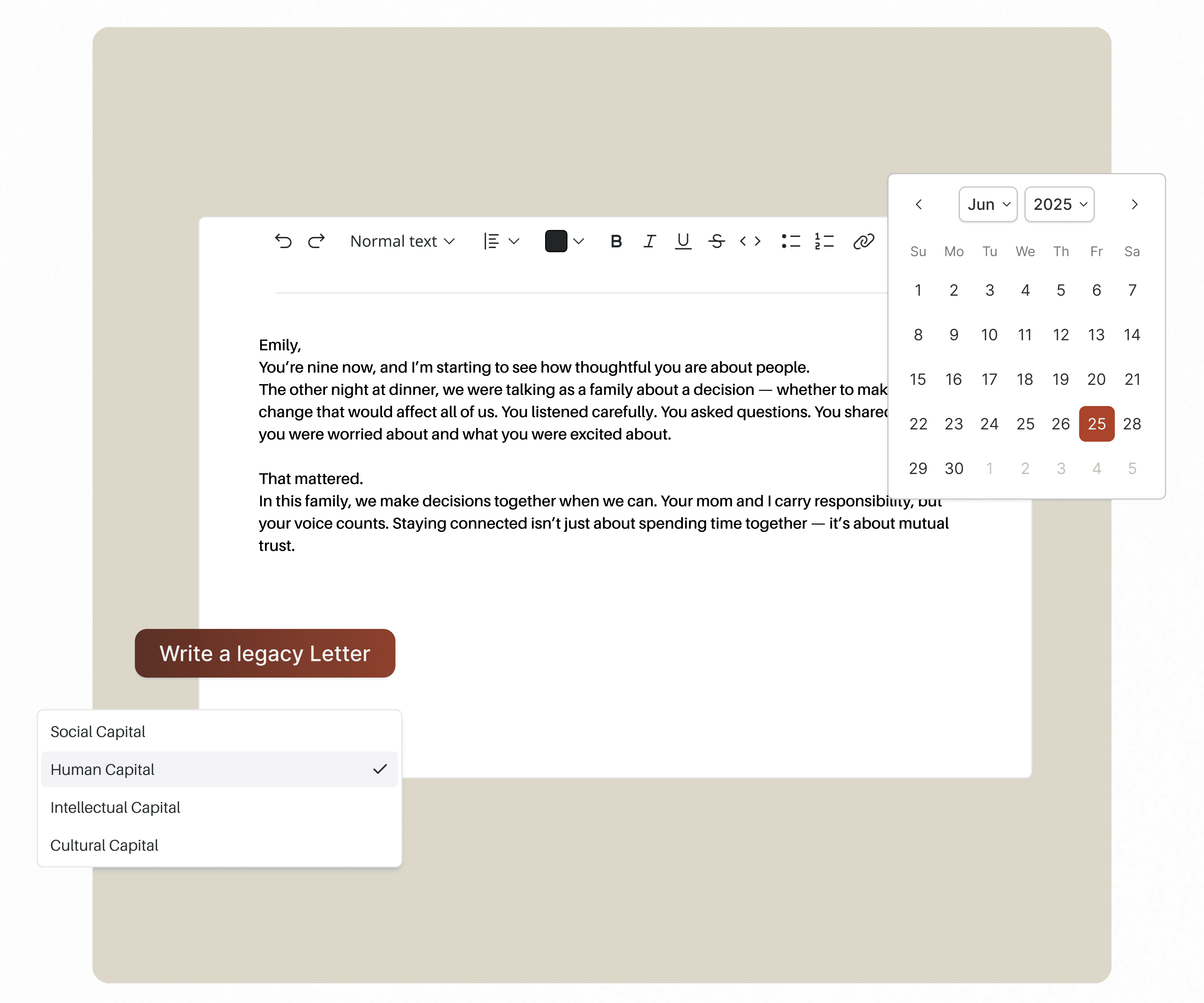Click the black text color swatch

point(556,241)
